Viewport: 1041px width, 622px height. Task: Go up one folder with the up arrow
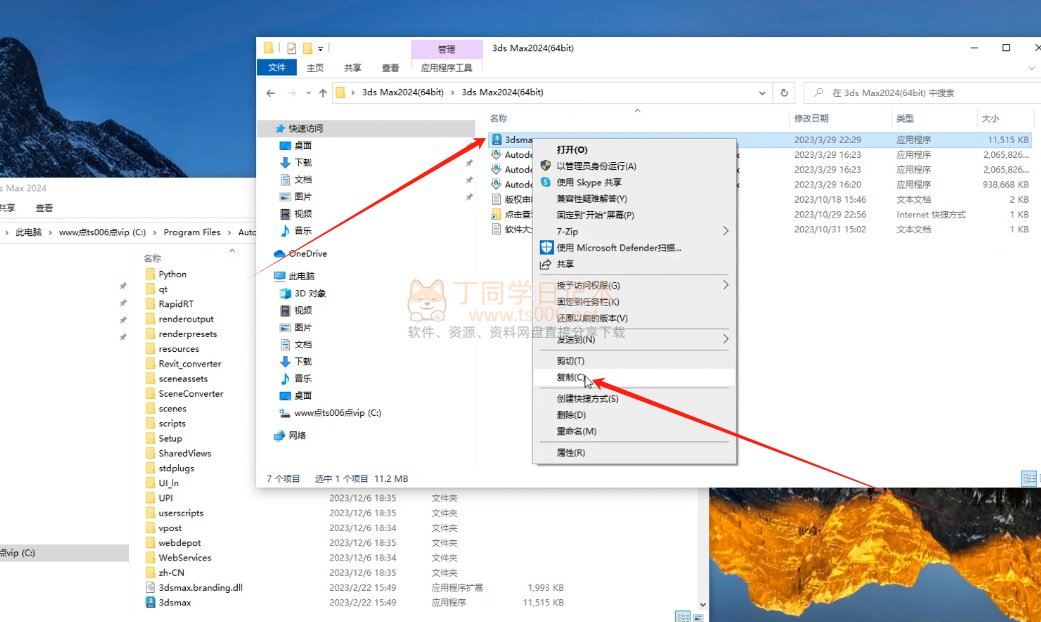pos(323,93)
